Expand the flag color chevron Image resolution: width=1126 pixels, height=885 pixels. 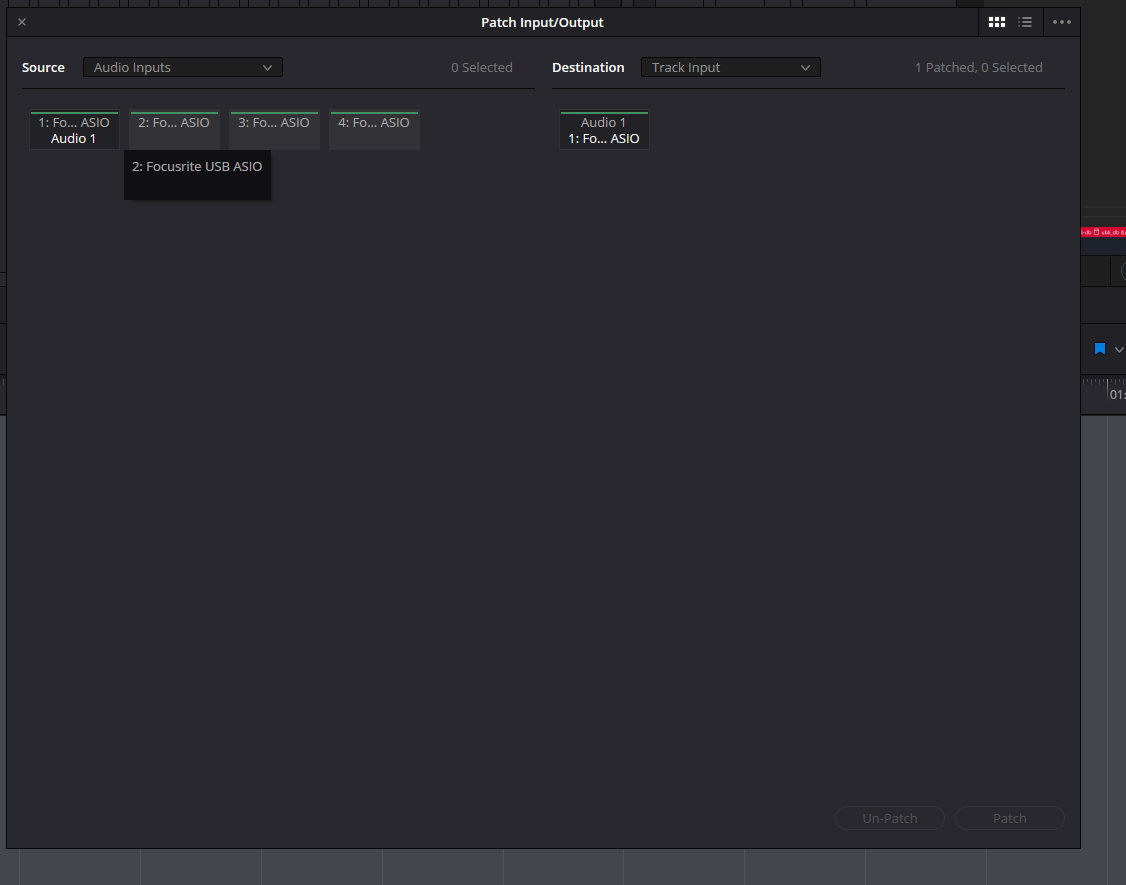pyautogui.click(x=1119, y=349)
